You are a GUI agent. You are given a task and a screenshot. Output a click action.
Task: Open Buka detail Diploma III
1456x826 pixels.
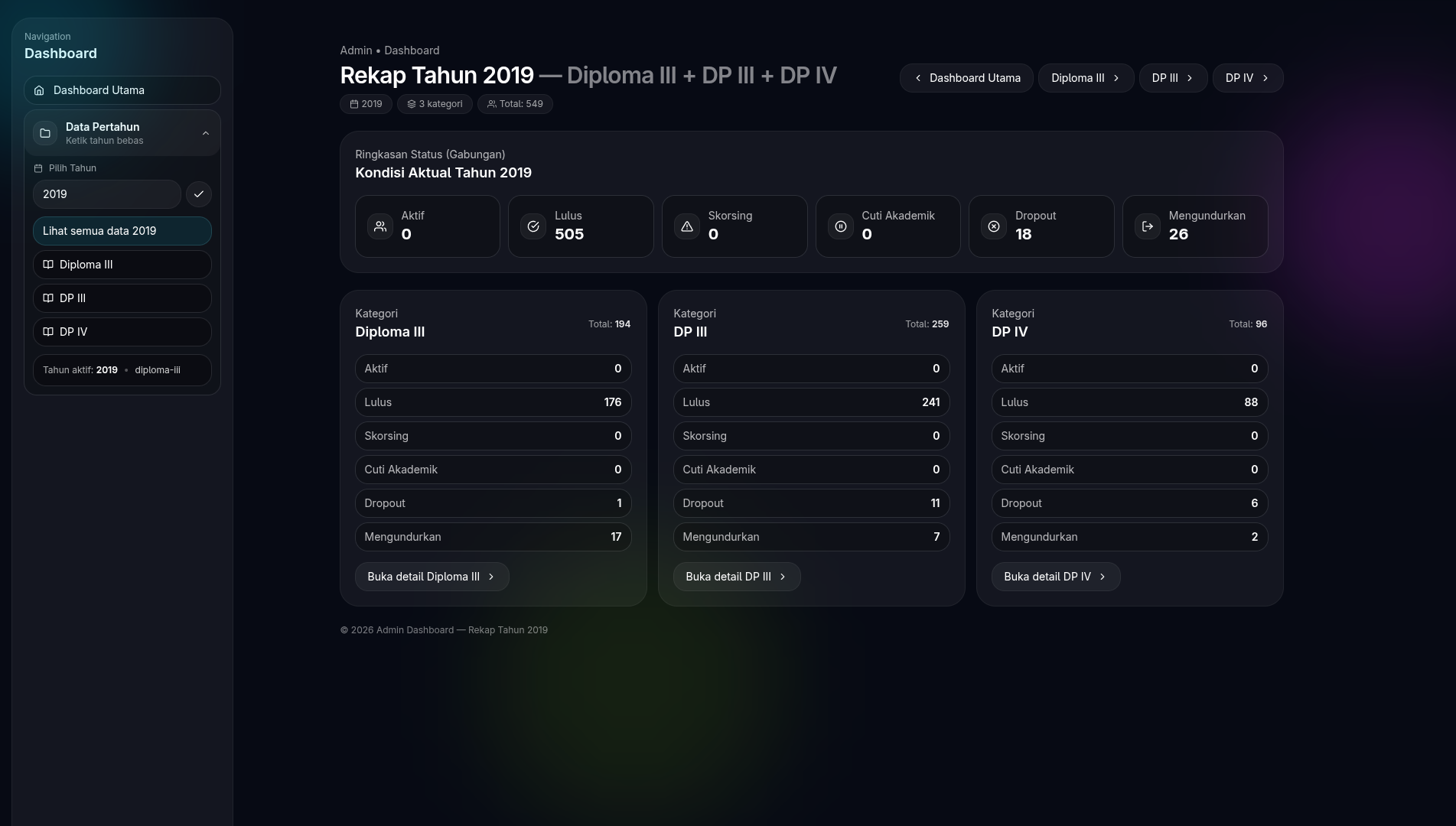click(x=432, y=577)
